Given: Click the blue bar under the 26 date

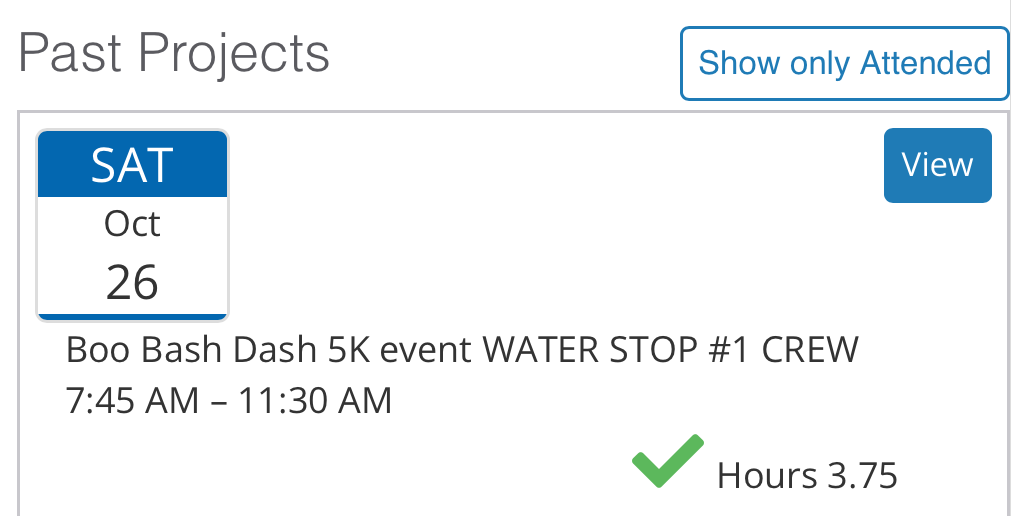Looking at the screenshot, I should coord(133,317).
